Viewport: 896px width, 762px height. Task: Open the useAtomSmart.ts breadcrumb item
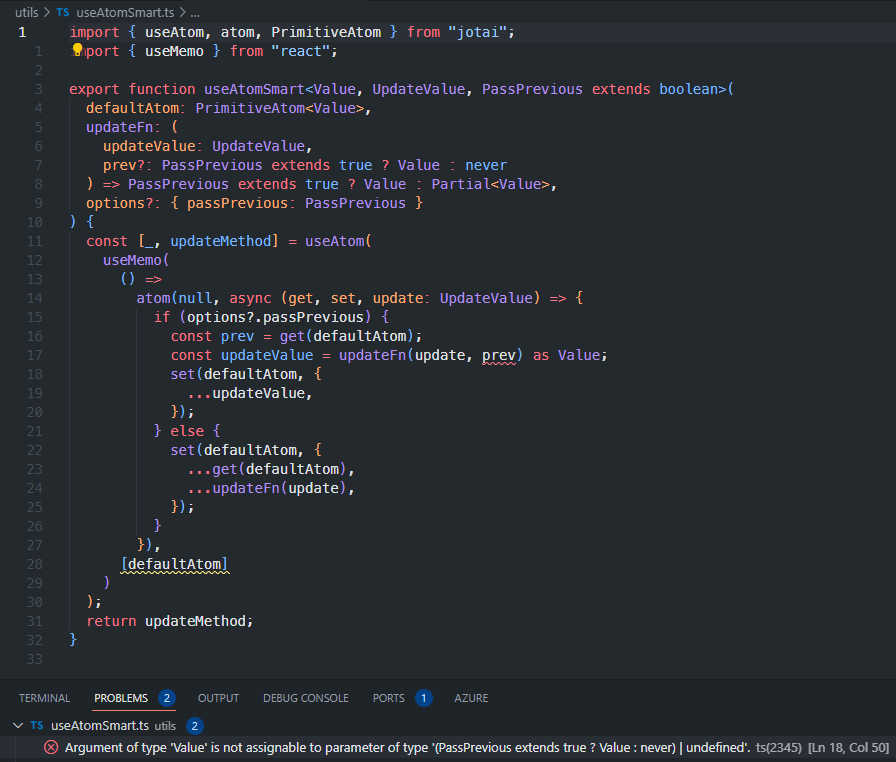click(x=125, y=12)
